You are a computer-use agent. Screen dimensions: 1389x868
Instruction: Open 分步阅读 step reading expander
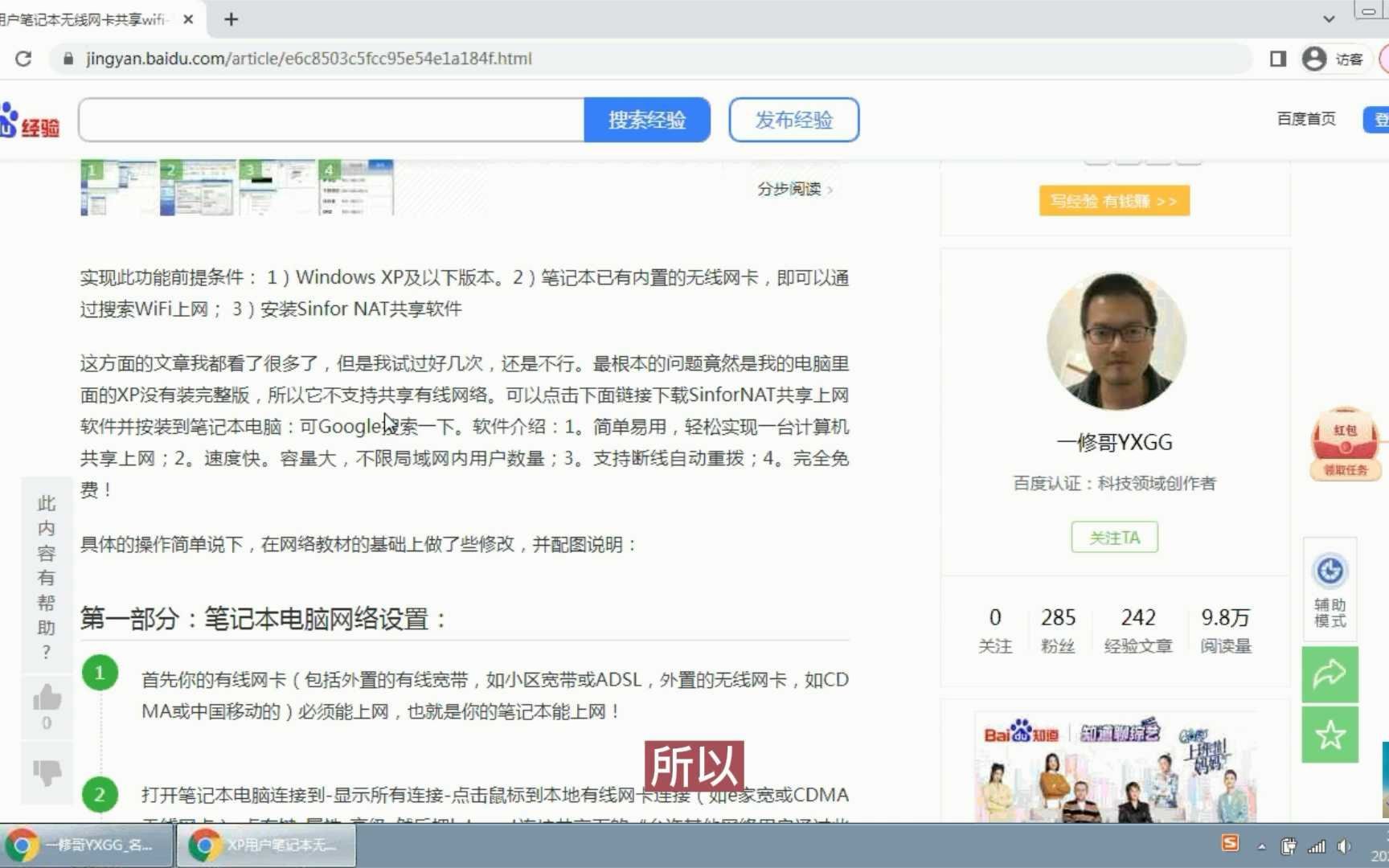[x=791, y=190]
